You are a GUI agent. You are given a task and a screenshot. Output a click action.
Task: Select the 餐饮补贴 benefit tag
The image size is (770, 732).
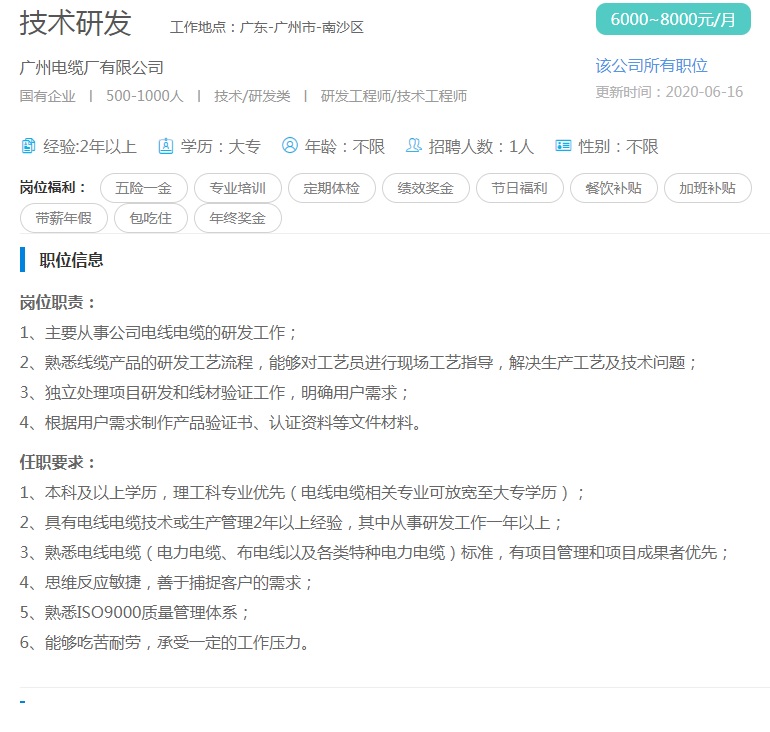tap(614, 188)
